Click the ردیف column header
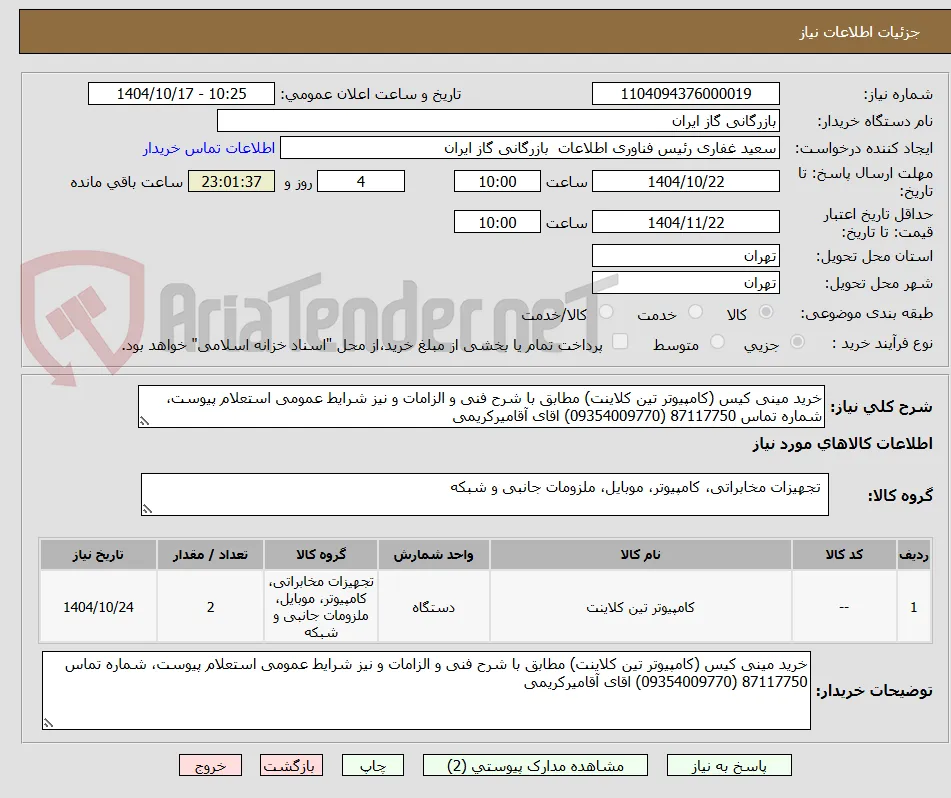The width and height of the screenshot is (951, 798). (914, 555)
